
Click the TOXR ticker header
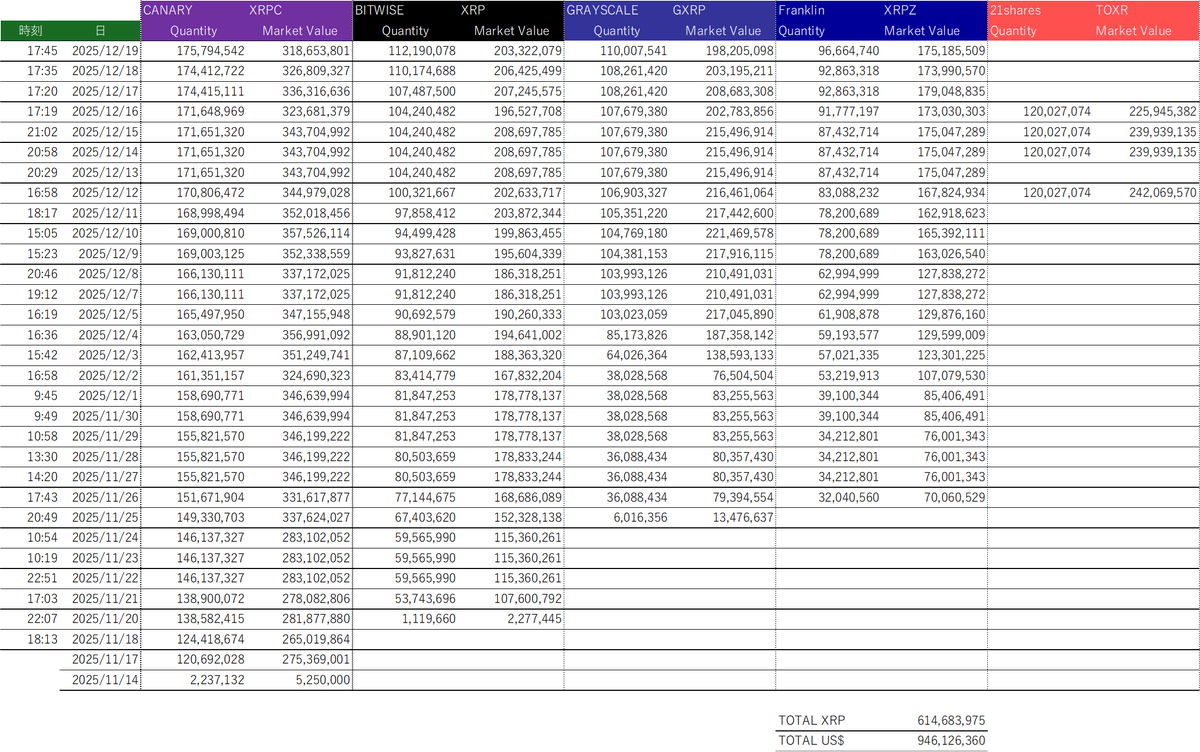tap(1113, 10)
